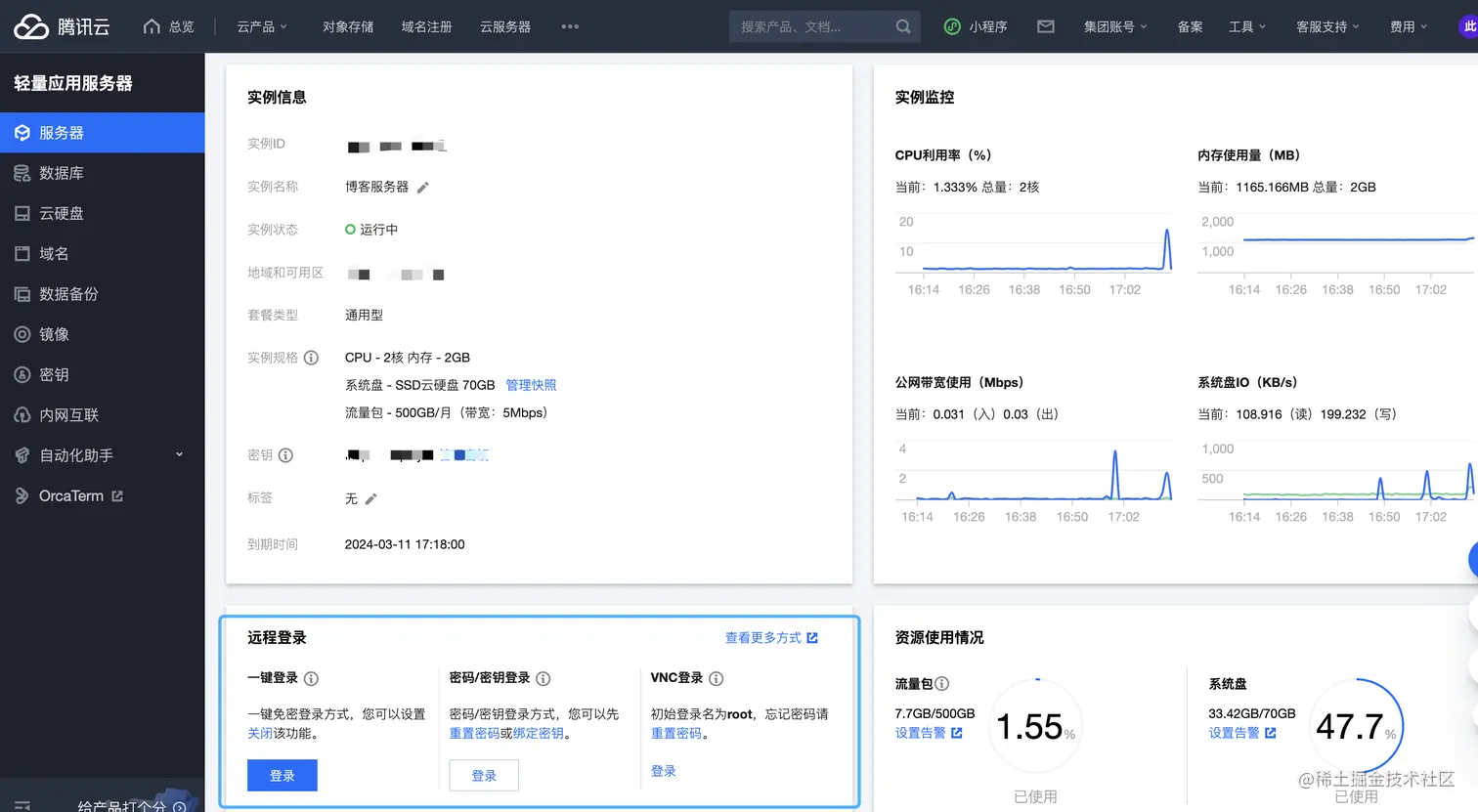Click the 绑定密钥 link
Viewport: 1478px width, 812px height.
click(x=539, y=733)
